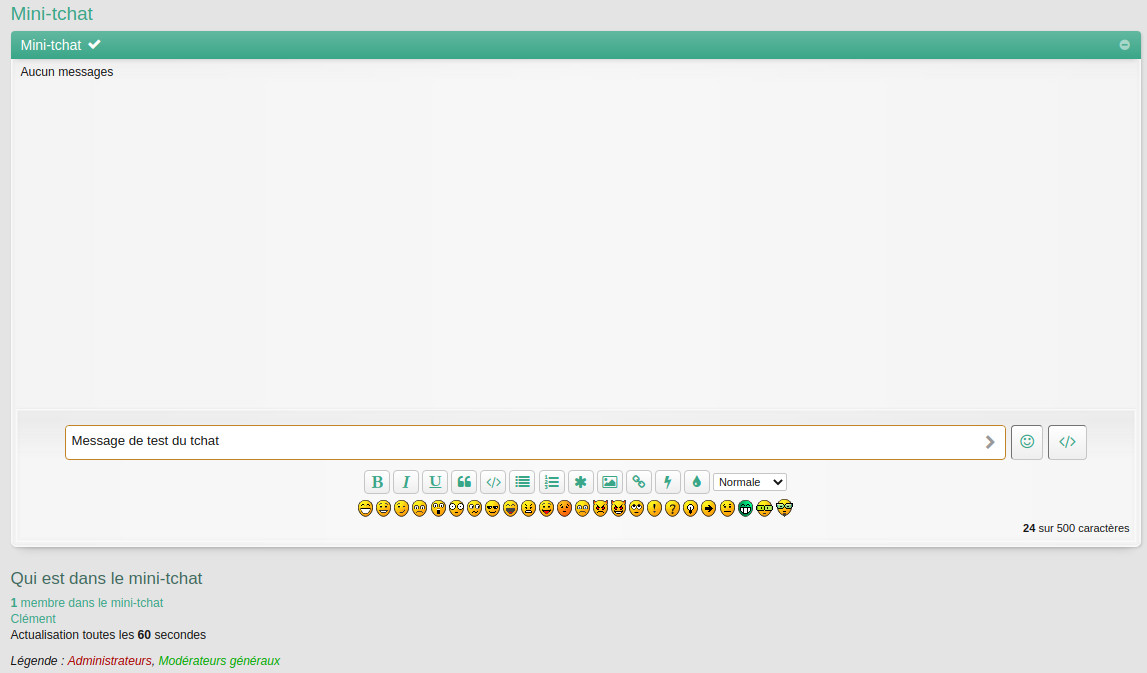Add a numbered list
Image resolution: width=1147 pixels, height=673 pixels.
pyautogui.click(x=552, y=482)
